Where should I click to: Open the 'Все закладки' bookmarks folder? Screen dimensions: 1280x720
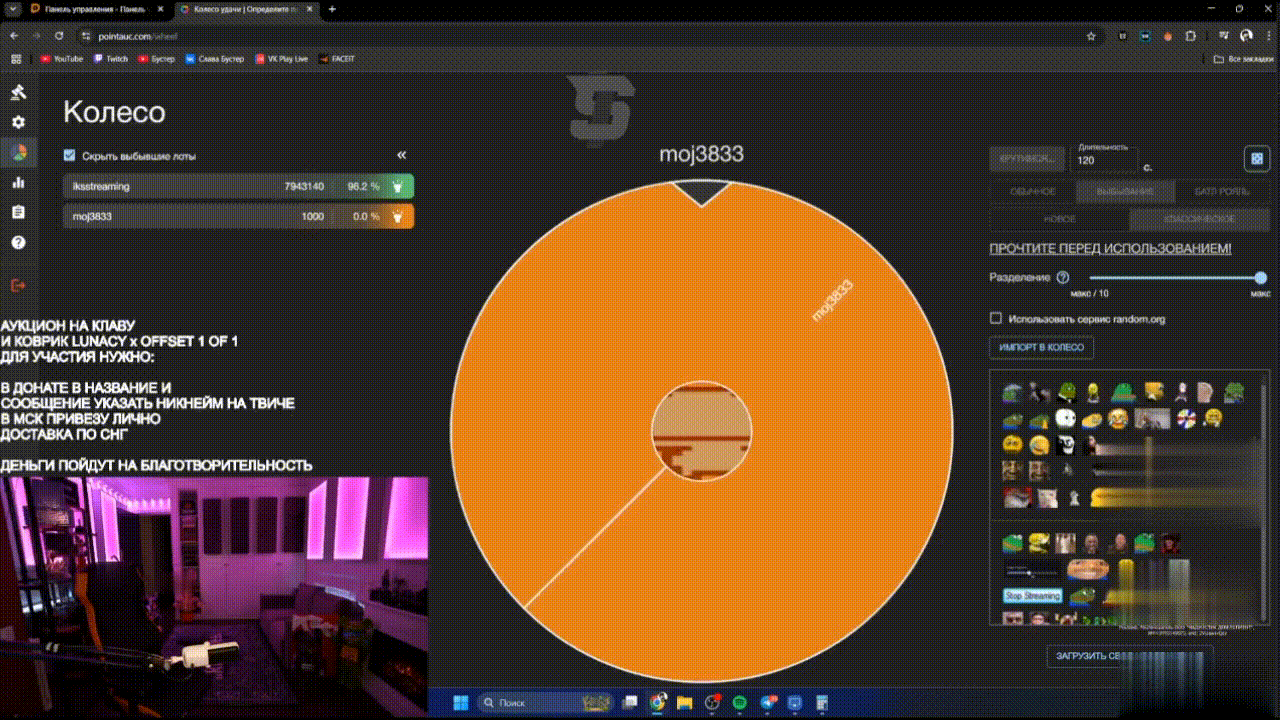[1243, 59]
